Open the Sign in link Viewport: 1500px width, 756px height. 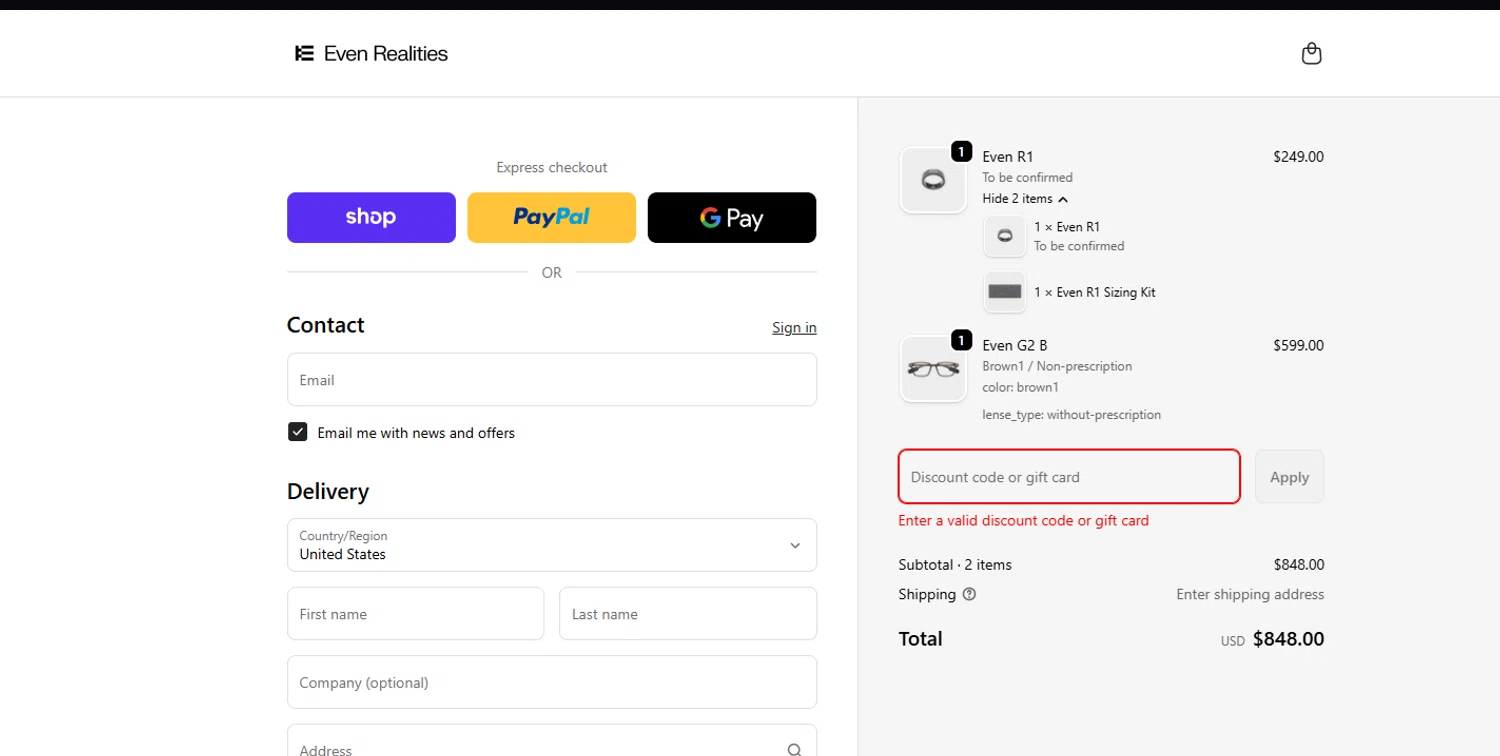(x=794, y=327)
